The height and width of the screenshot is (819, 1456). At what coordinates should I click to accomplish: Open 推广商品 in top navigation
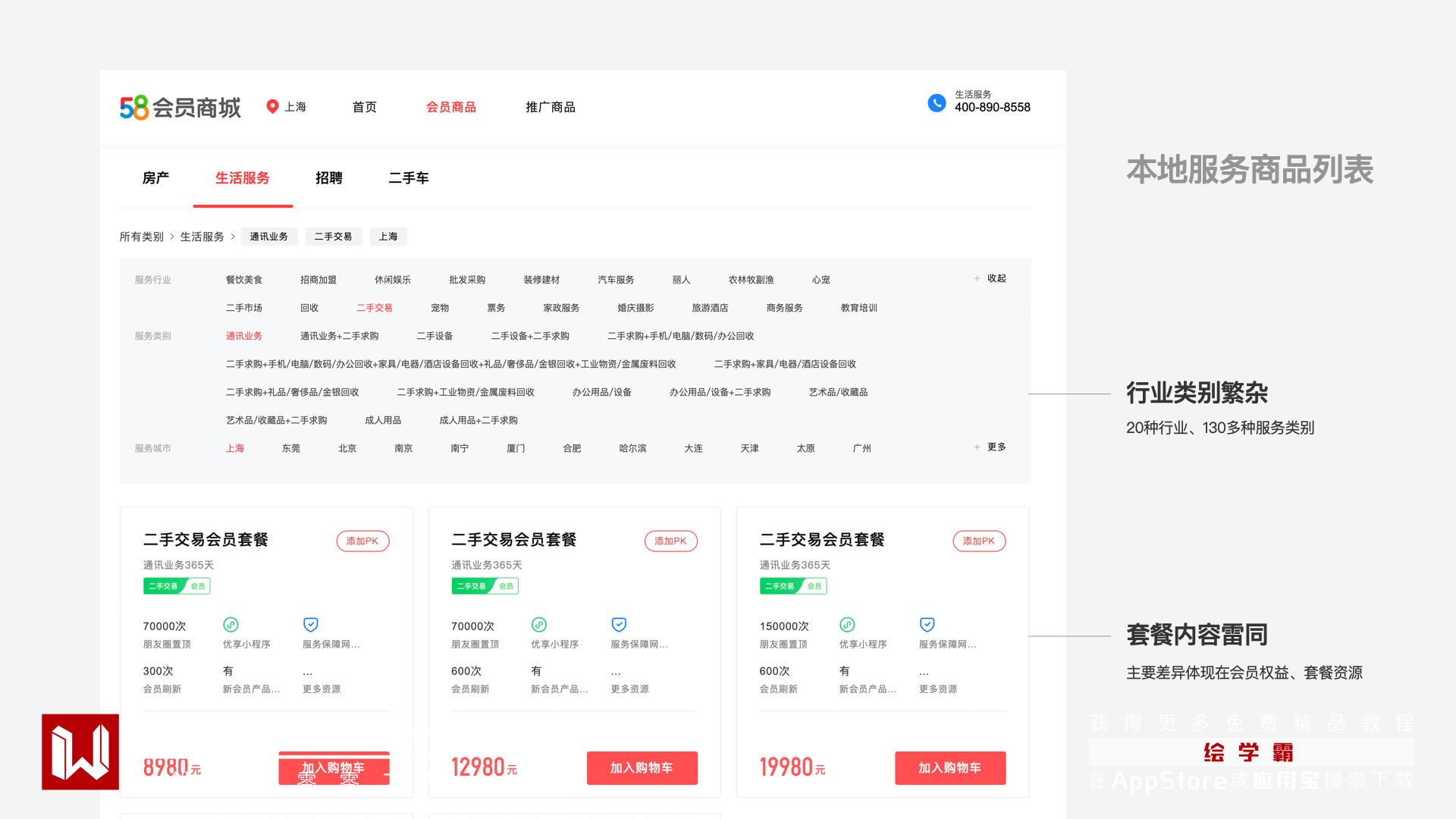click(550, 107)
